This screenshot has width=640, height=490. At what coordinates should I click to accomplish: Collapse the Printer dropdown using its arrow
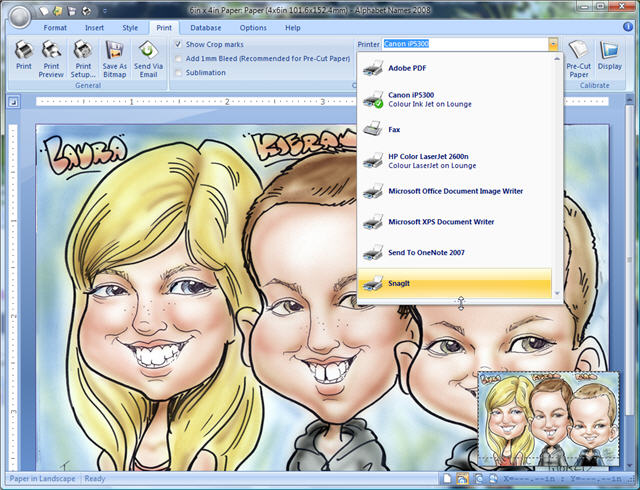[x=552, y=45]
